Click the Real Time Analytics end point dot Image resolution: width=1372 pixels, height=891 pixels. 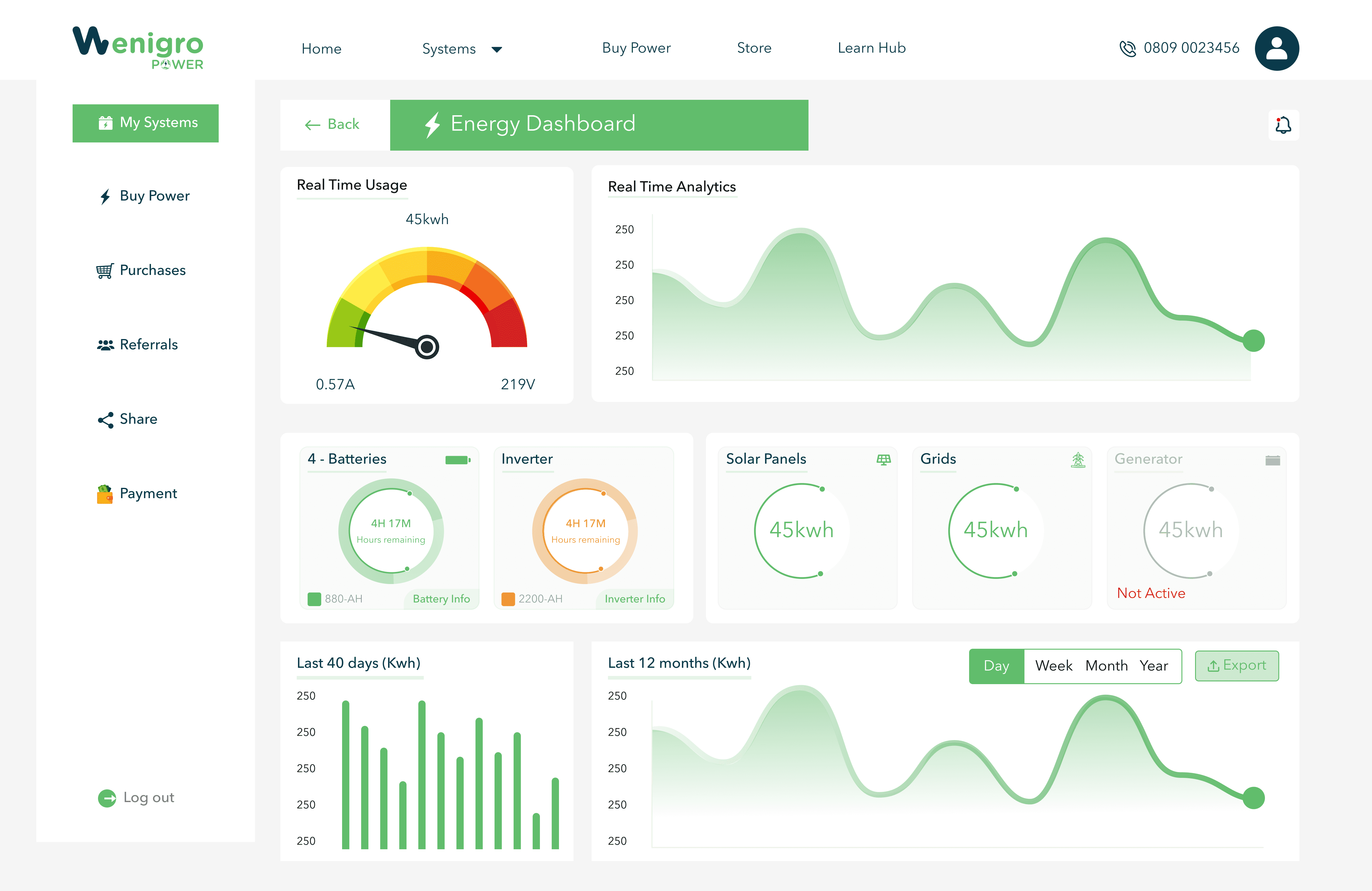(1253, 341)
